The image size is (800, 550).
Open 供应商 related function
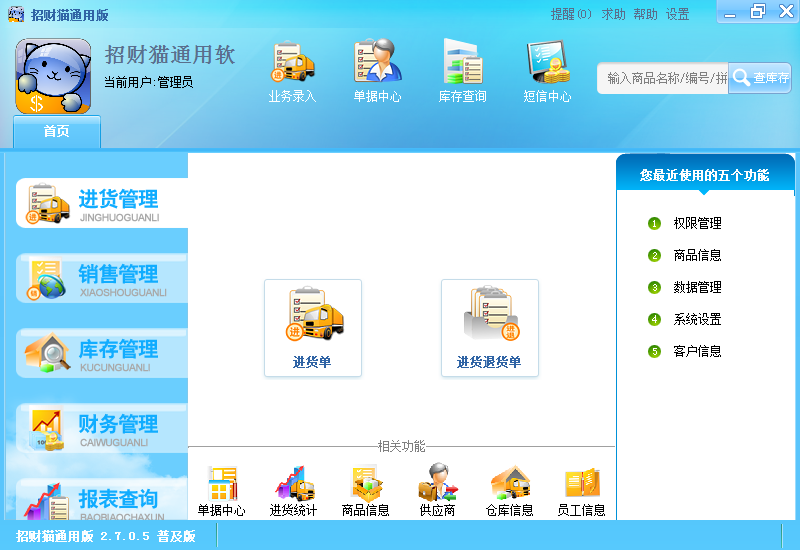(x=437, y=491)
